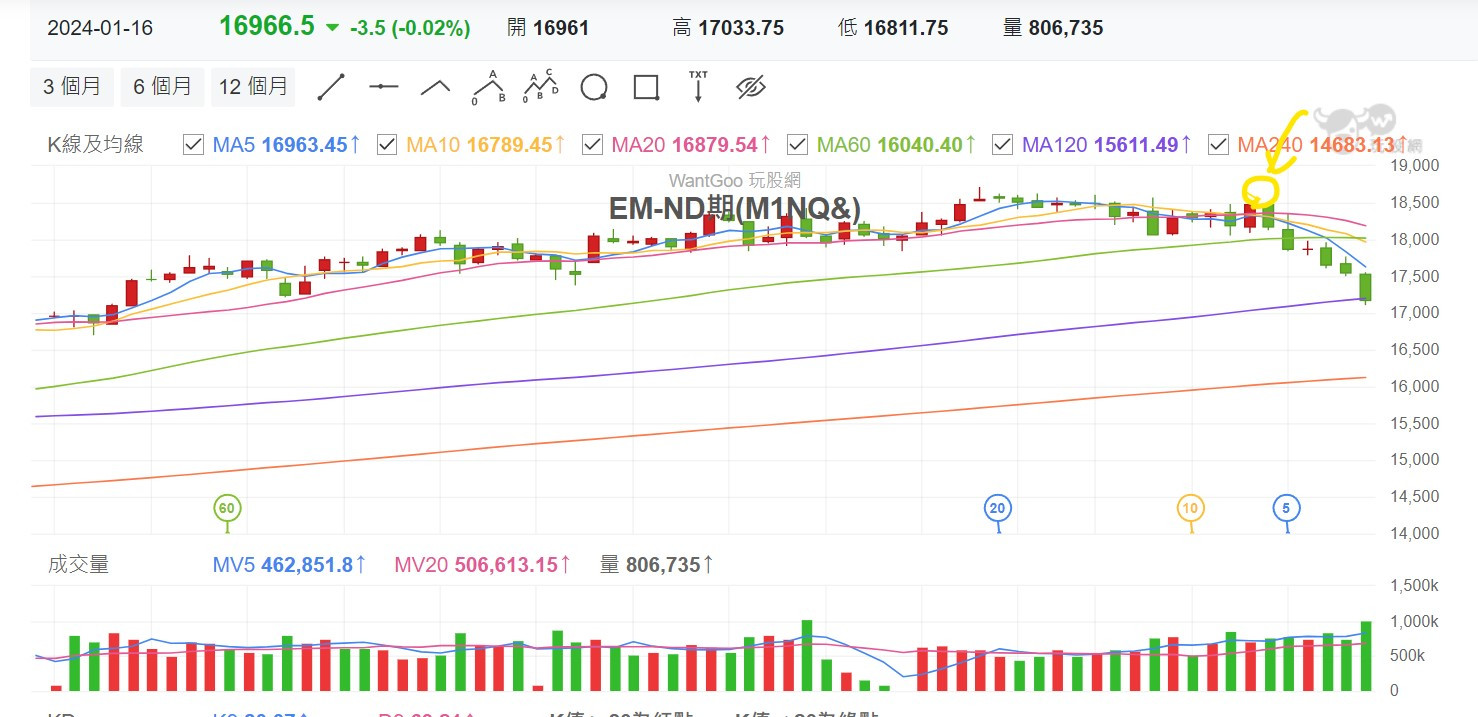1478x717 pixels.
Task: Click the 成交量 panel label
Action: (x=78, y=564)
